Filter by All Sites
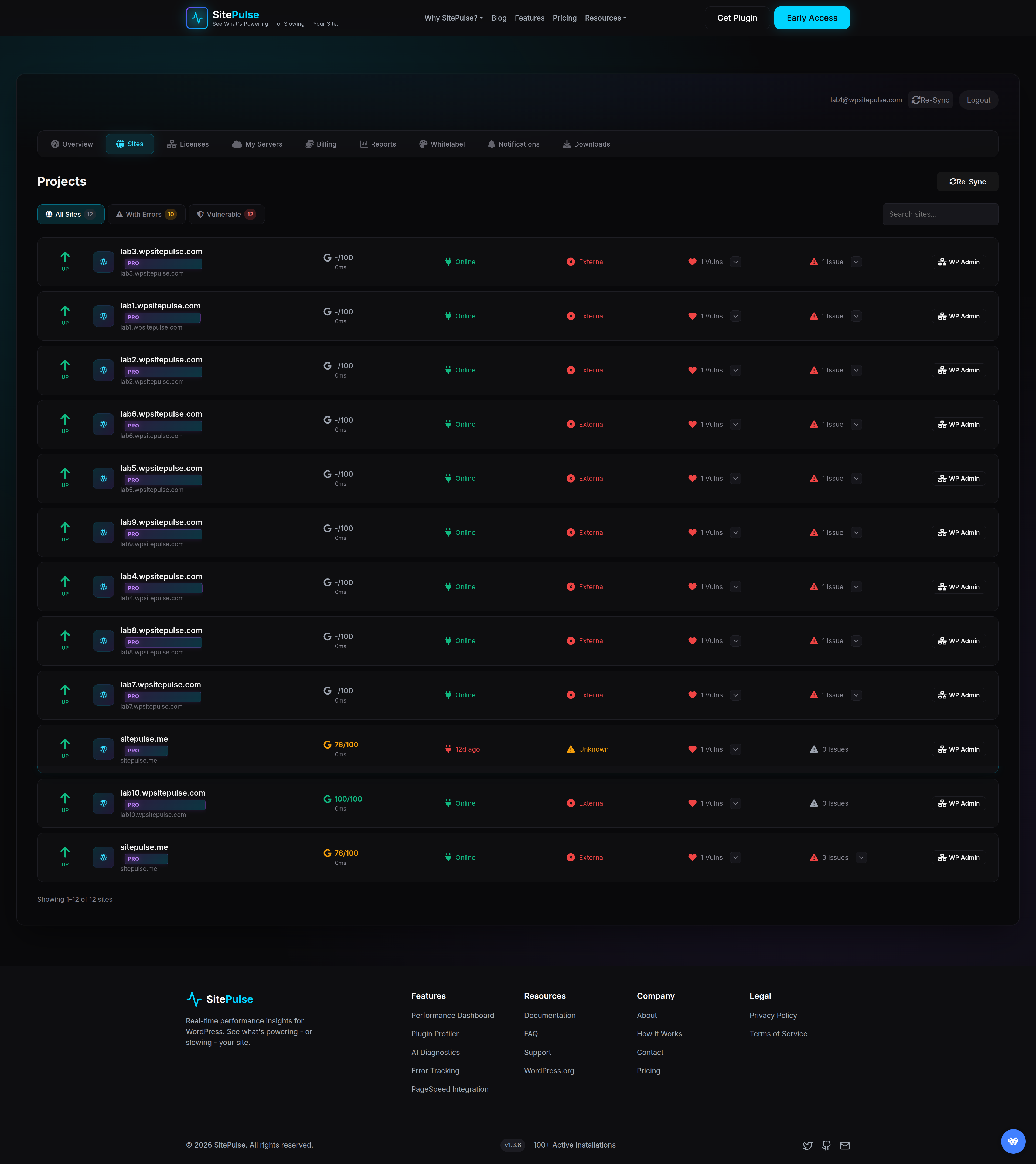This screenshot has width=1036, height=1164. [x=71, y=214]
